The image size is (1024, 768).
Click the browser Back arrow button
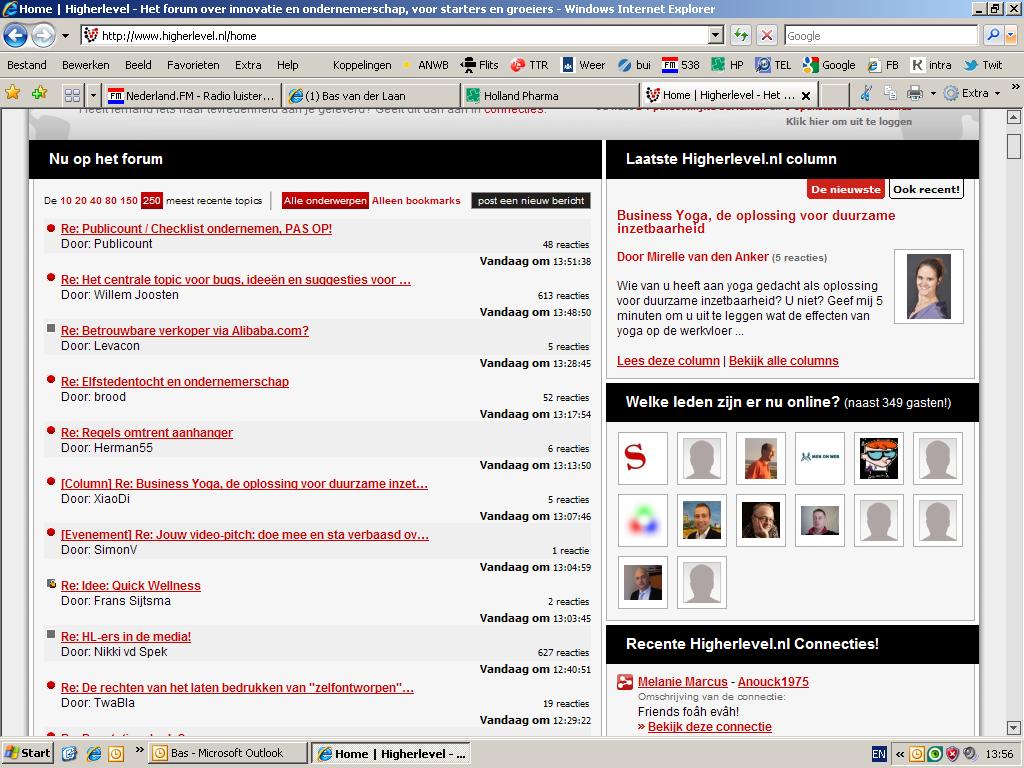(x=15, y=36)
